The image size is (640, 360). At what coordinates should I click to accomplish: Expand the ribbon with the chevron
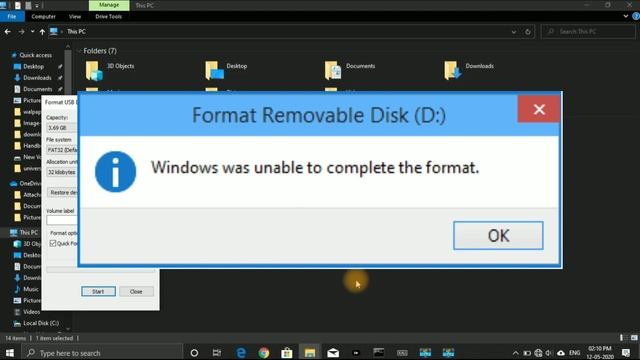tap(625, 16)
